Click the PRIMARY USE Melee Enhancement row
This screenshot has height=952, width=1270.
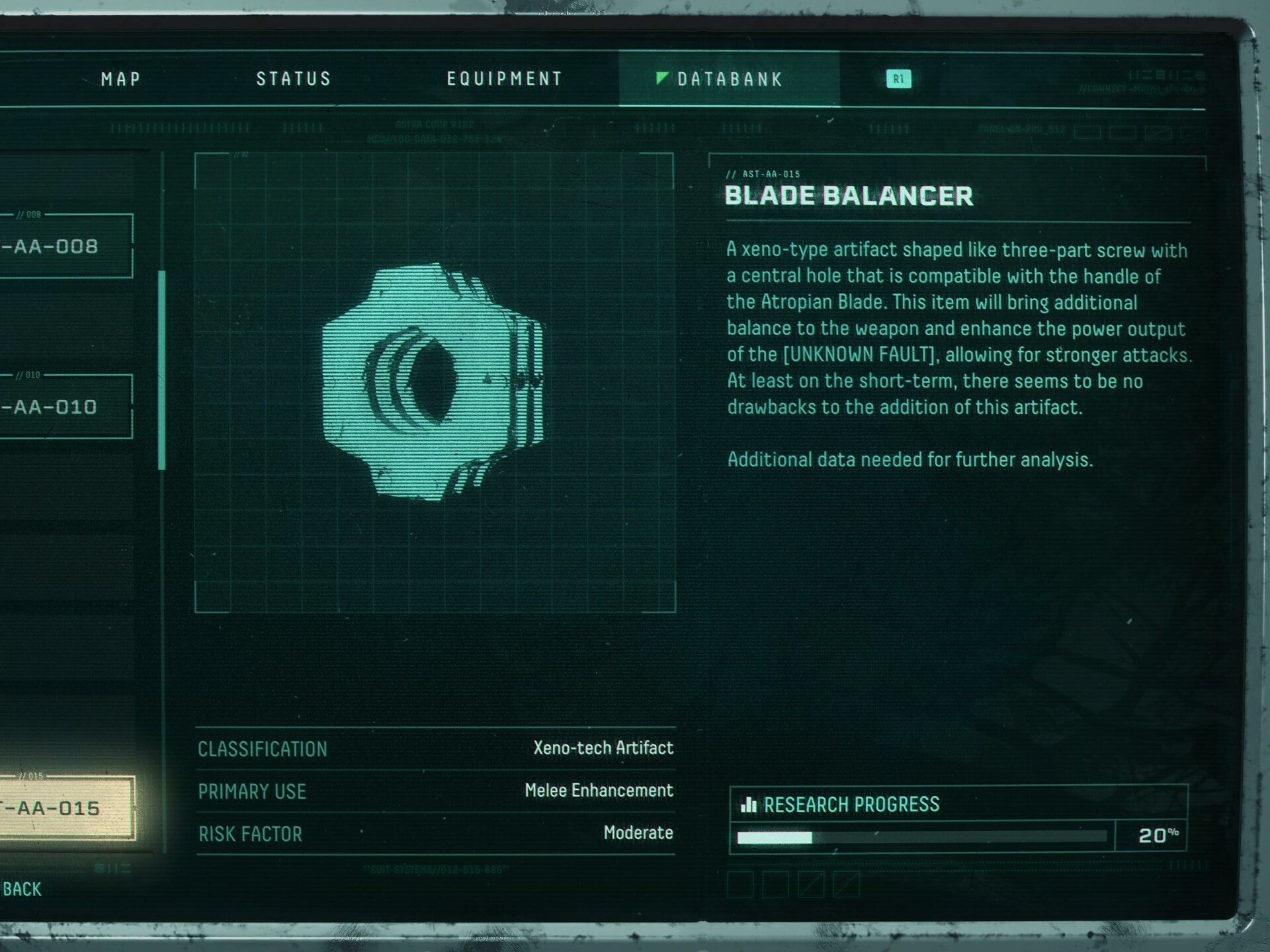click(435, 791)
